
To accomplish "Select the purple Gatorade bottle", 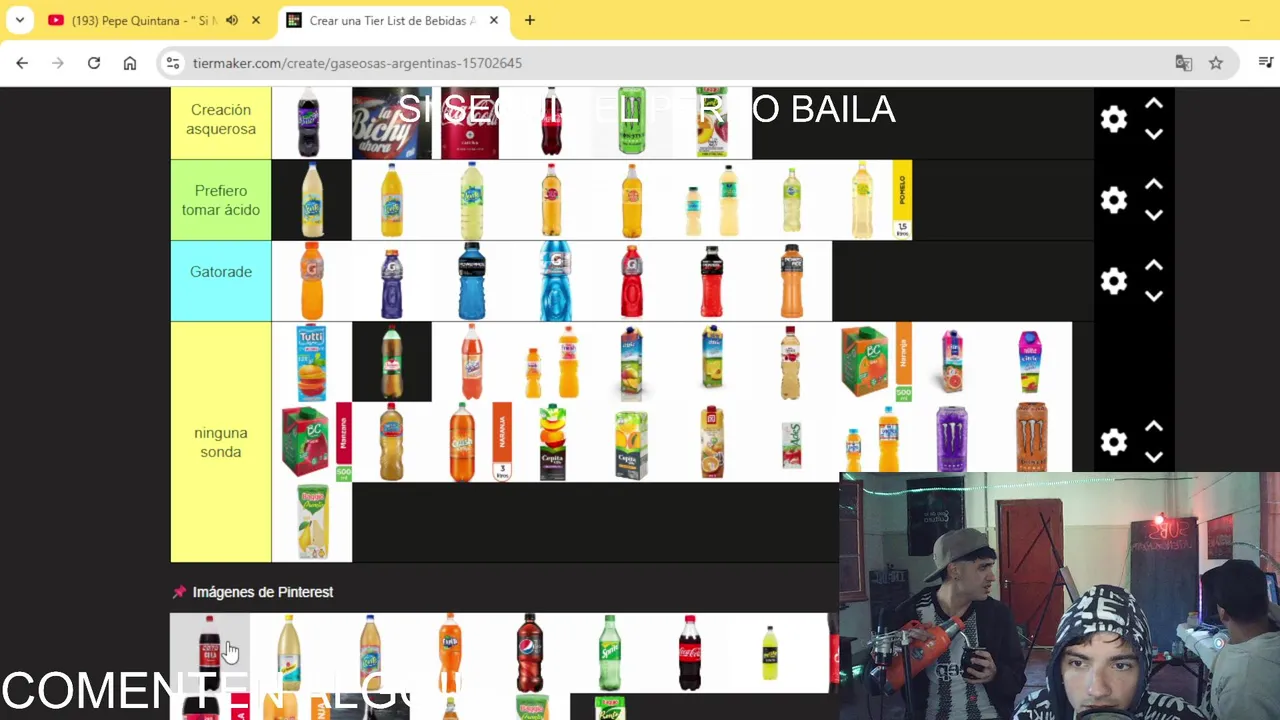I will (392, 283).
